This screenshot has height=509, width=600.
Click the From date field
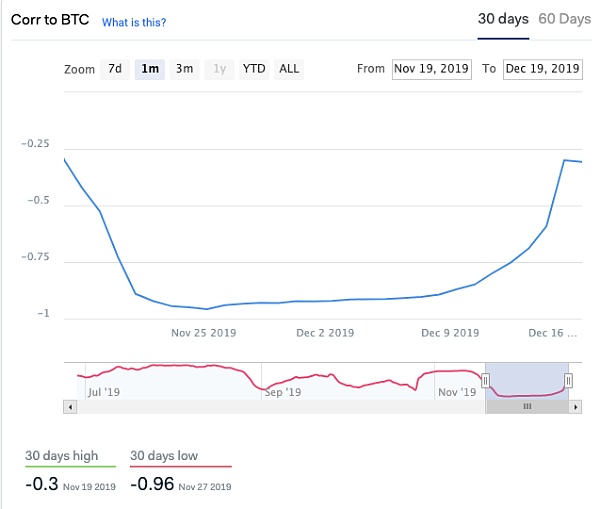click(432, 69)
